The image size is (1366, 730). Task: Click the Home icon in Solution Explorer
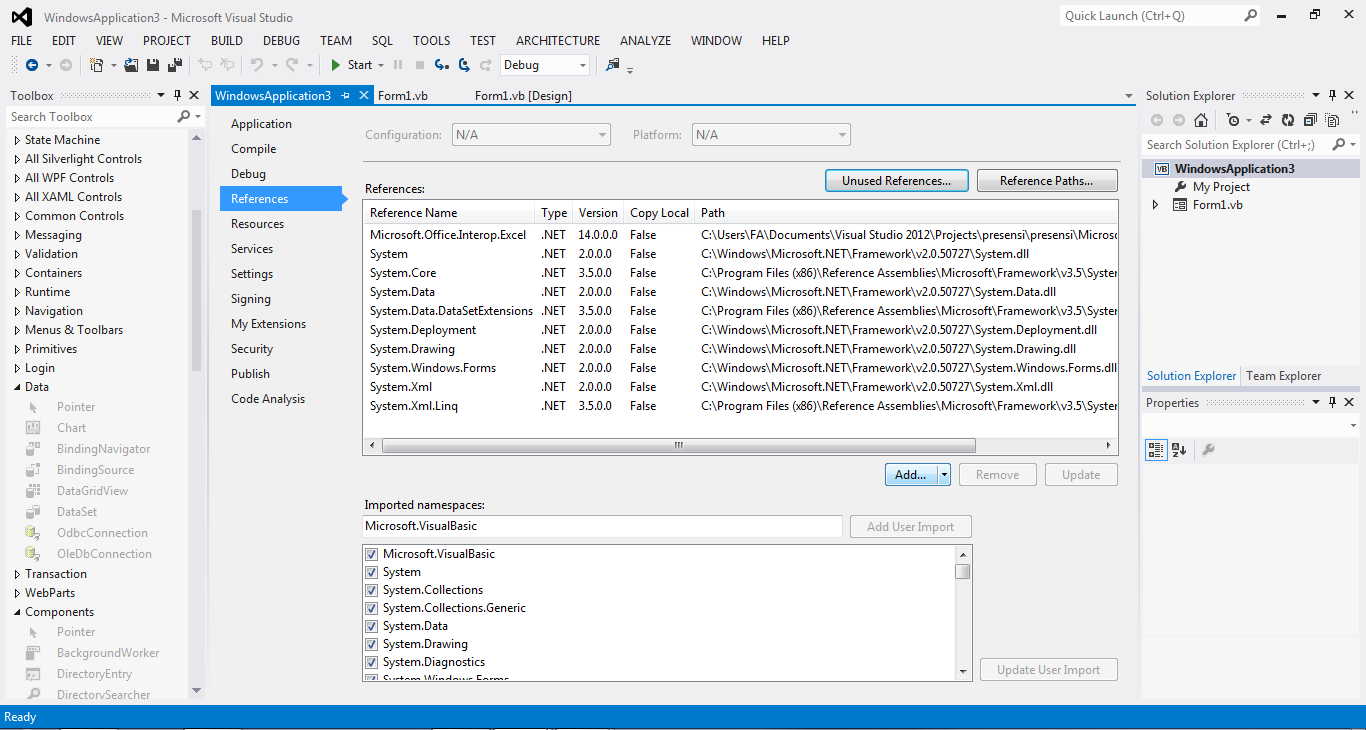1202,119
